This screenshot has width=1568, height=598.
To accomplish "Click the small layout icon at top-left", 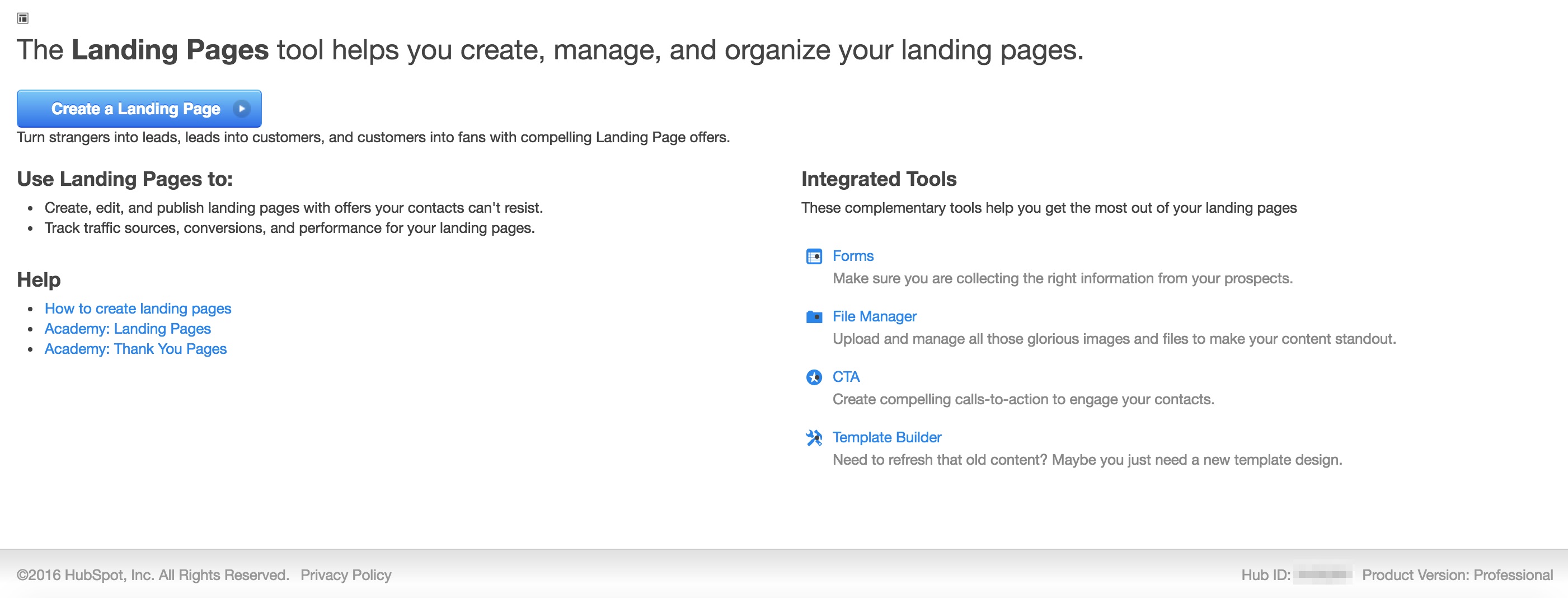I will tap(22, 18).
